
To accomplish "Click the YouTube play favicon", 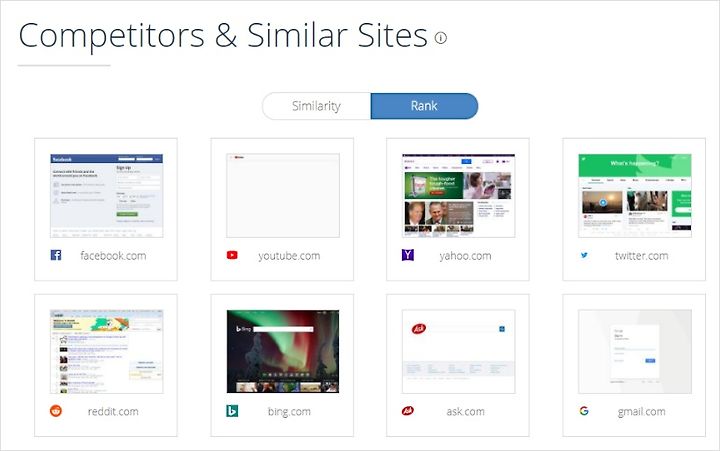I will click(232, 255).
